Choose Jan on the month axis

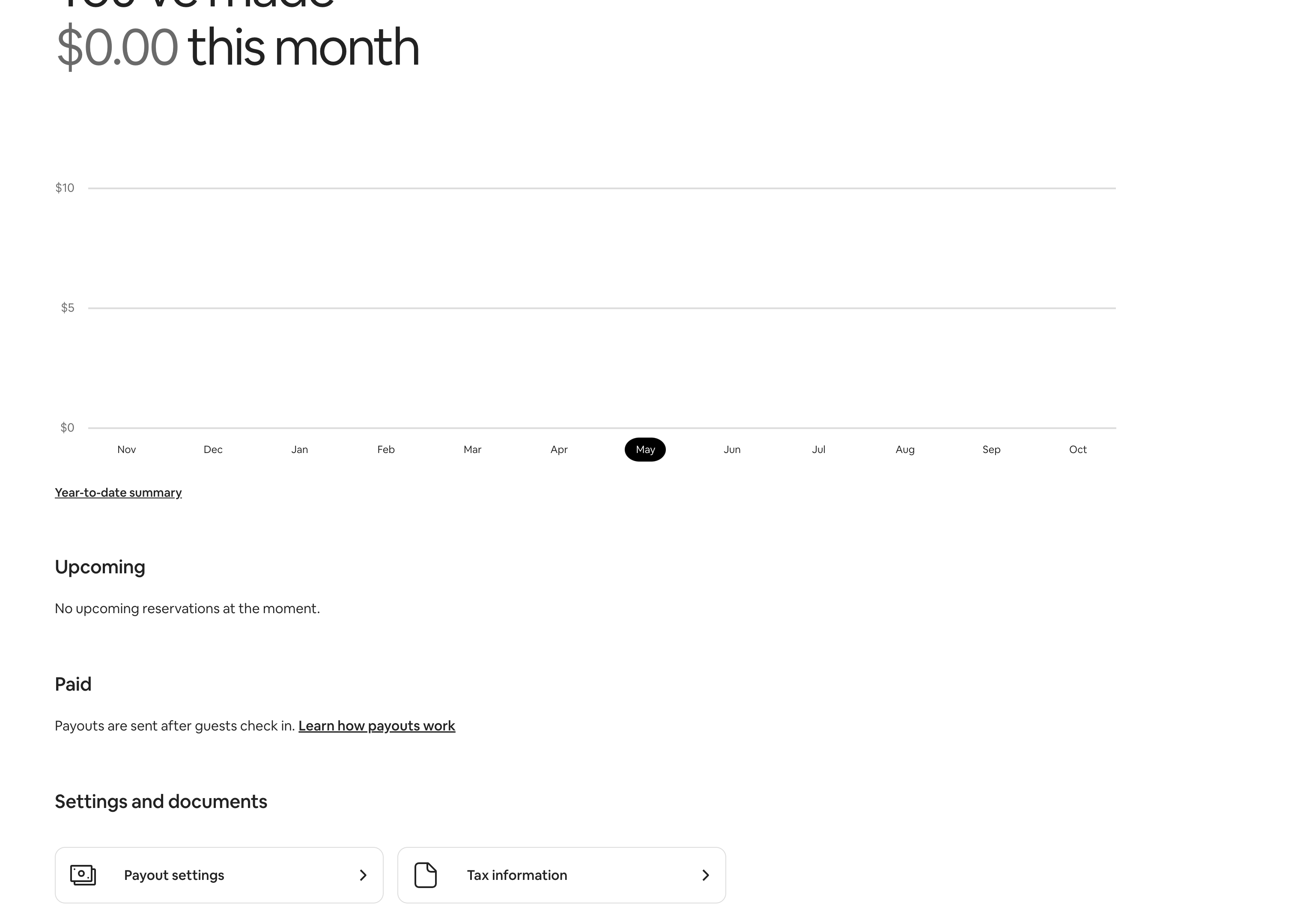(x=299, y=450)
